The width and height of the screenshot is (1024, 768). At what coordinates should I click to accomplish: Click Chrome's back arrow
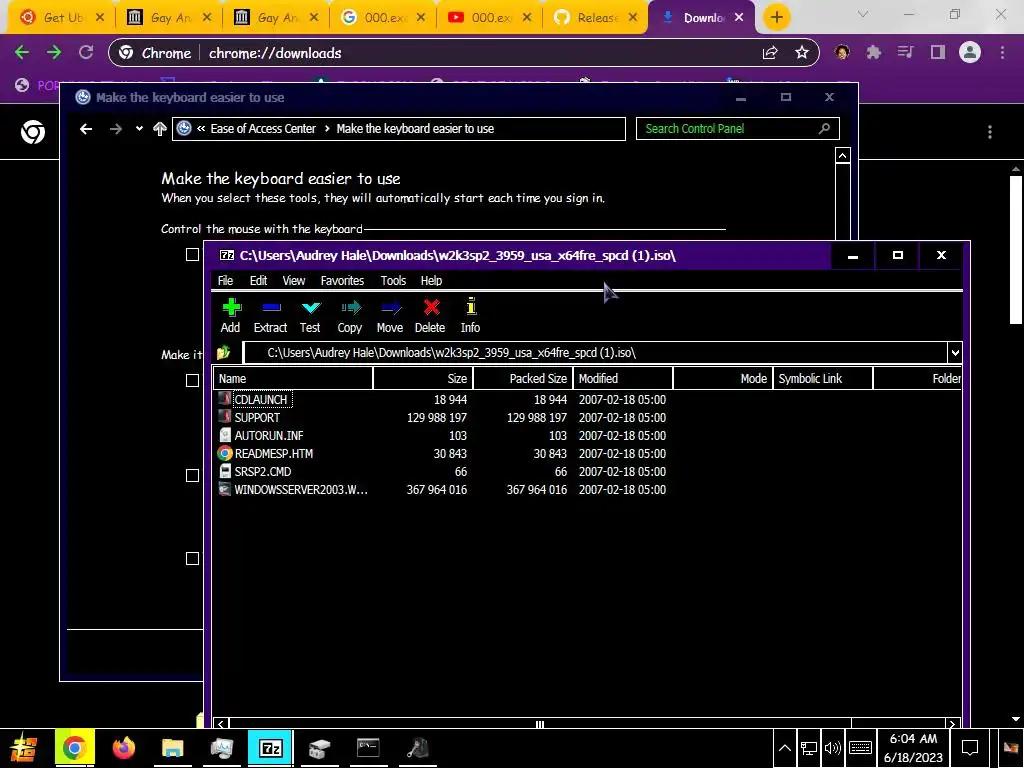click(22, 53)
